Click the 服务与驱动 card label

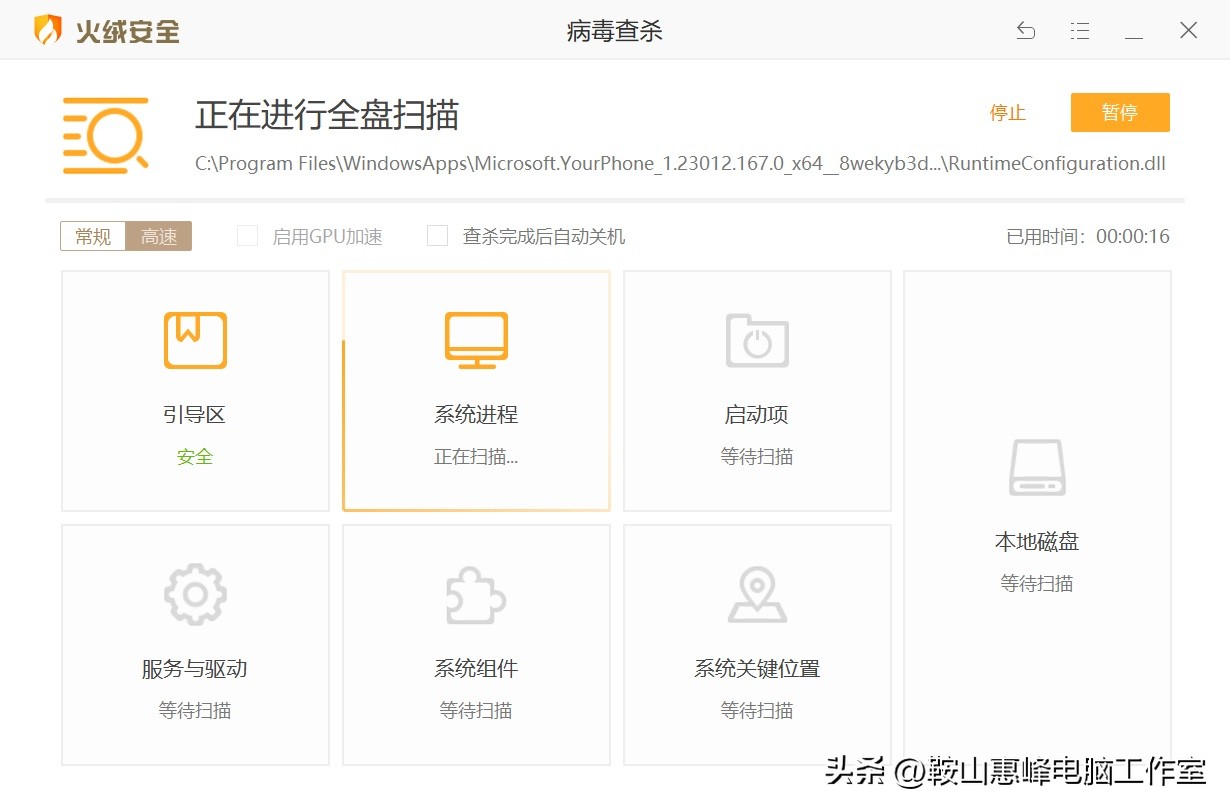click(x=195, y=669)
